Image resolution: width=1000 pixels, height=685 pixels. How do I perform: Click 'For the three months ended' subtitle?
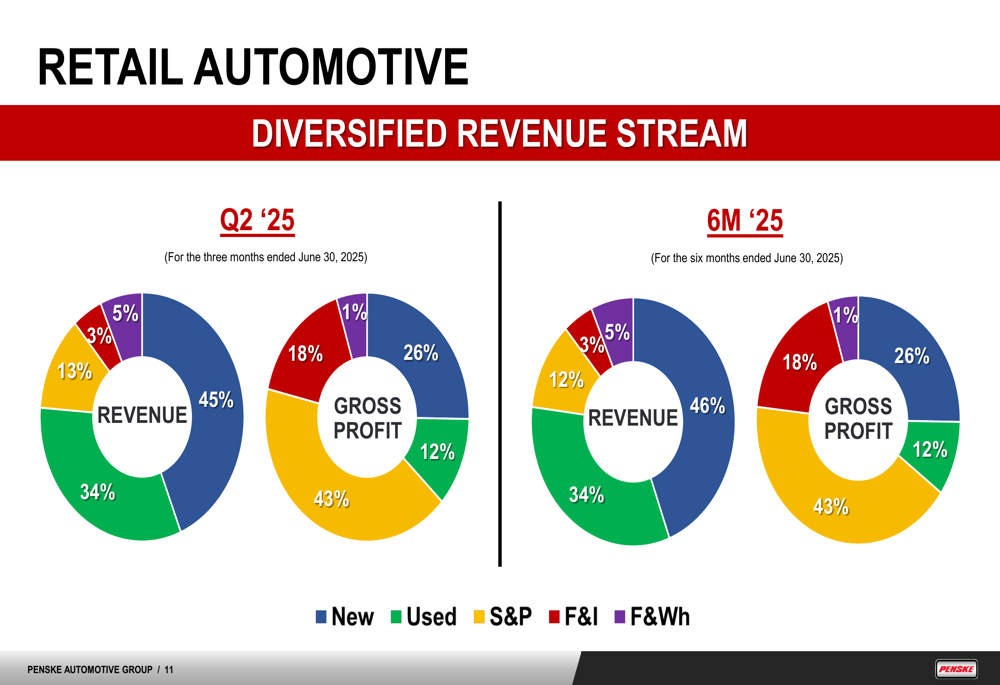(x=266, y=257)
